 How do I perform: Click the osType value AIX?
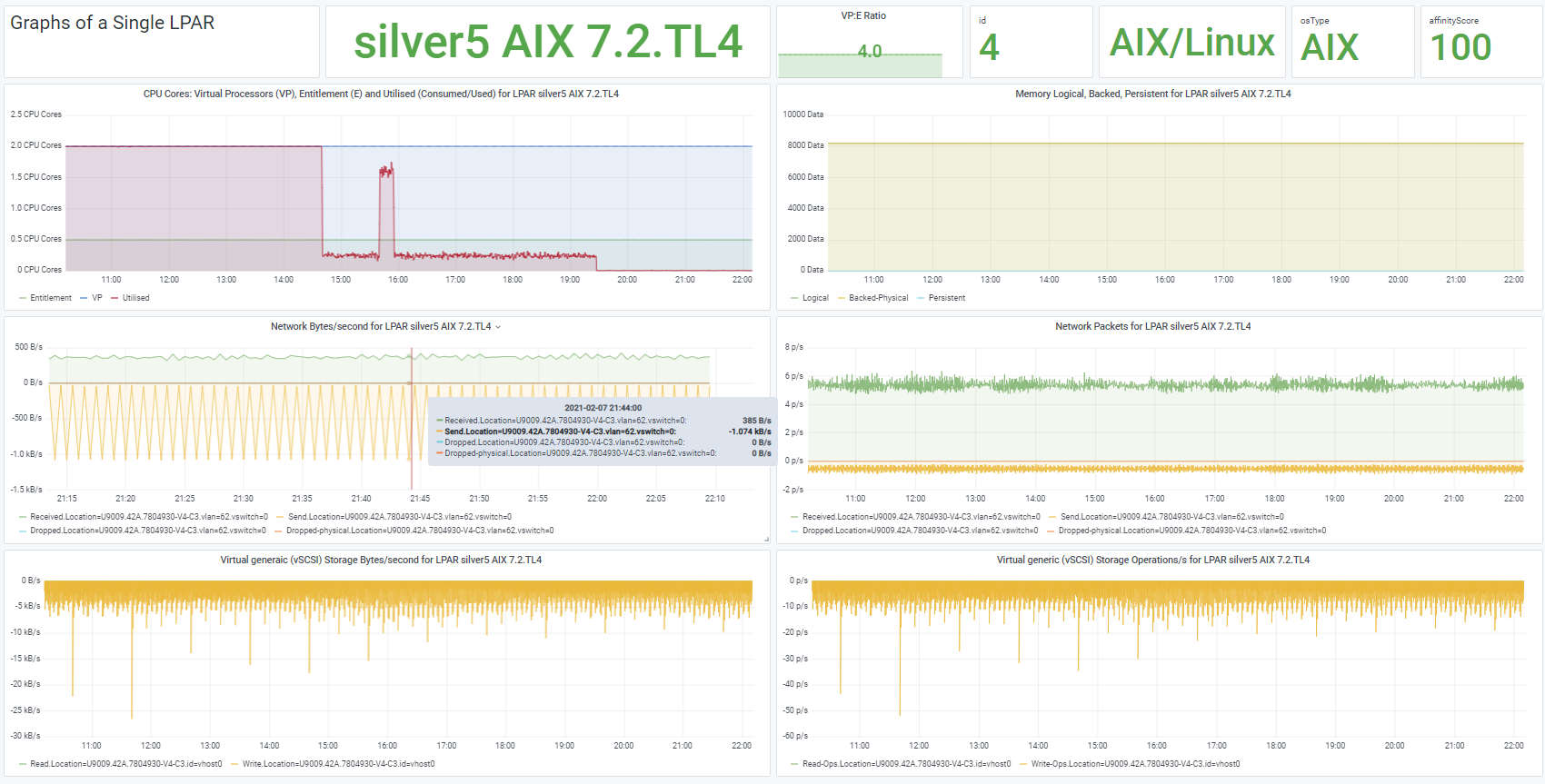click(x=1330, y=47)
